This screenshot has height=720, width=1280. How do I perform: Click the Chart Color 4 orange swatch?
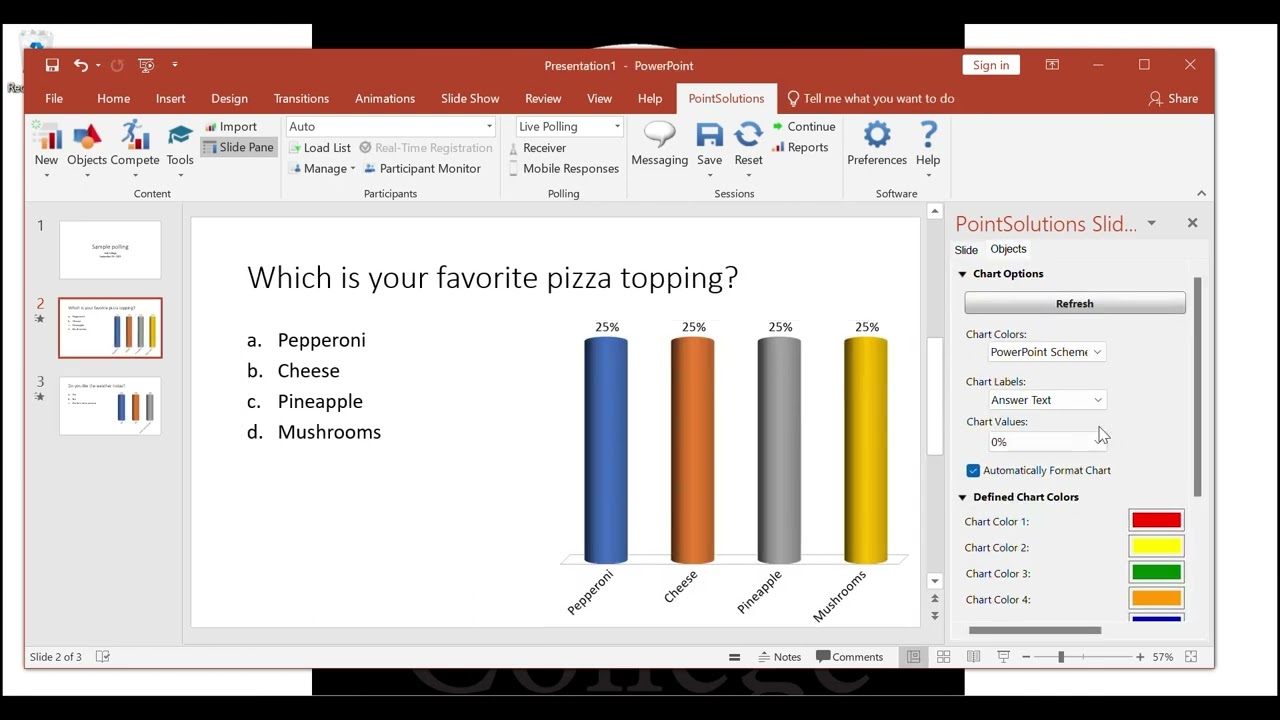tap(1157, 599)
